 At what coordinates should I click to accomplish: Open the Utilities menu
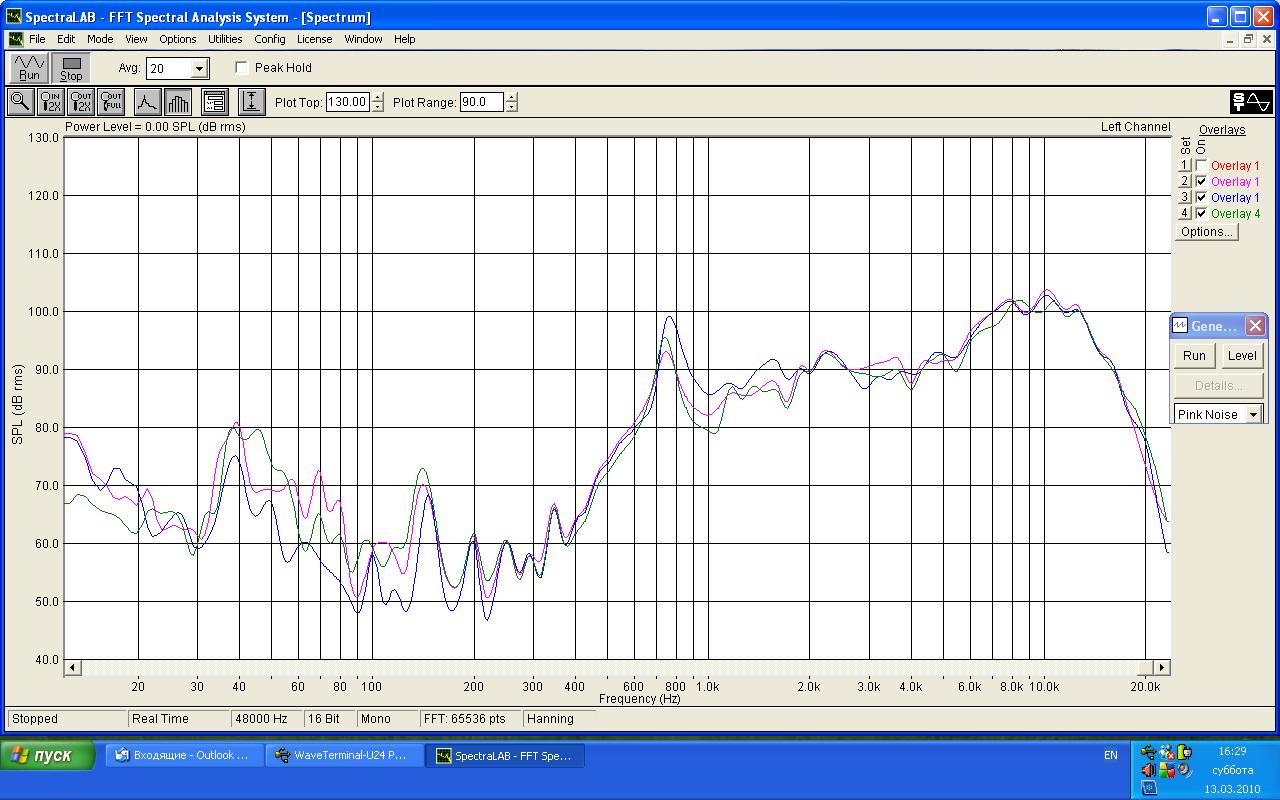coord(225,39)
